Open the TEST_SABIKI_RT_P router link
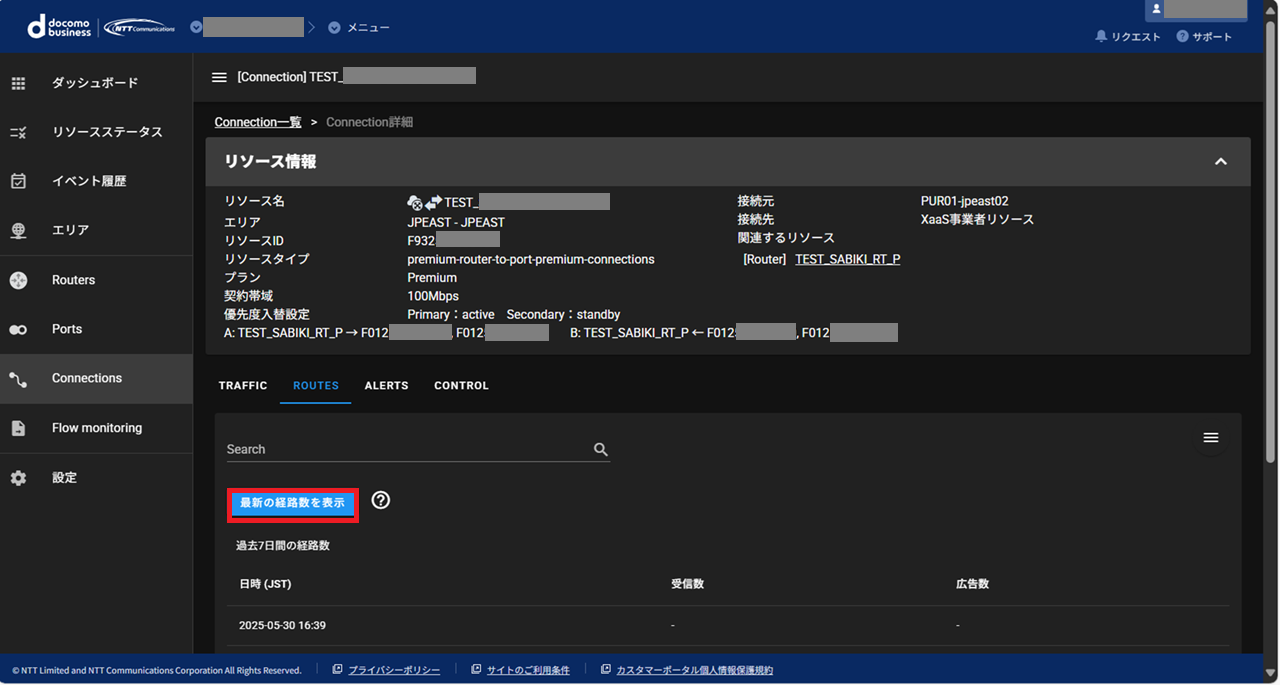Image resolution: width=1280 pixels, height=685 pixels. (x=847, y=259)
